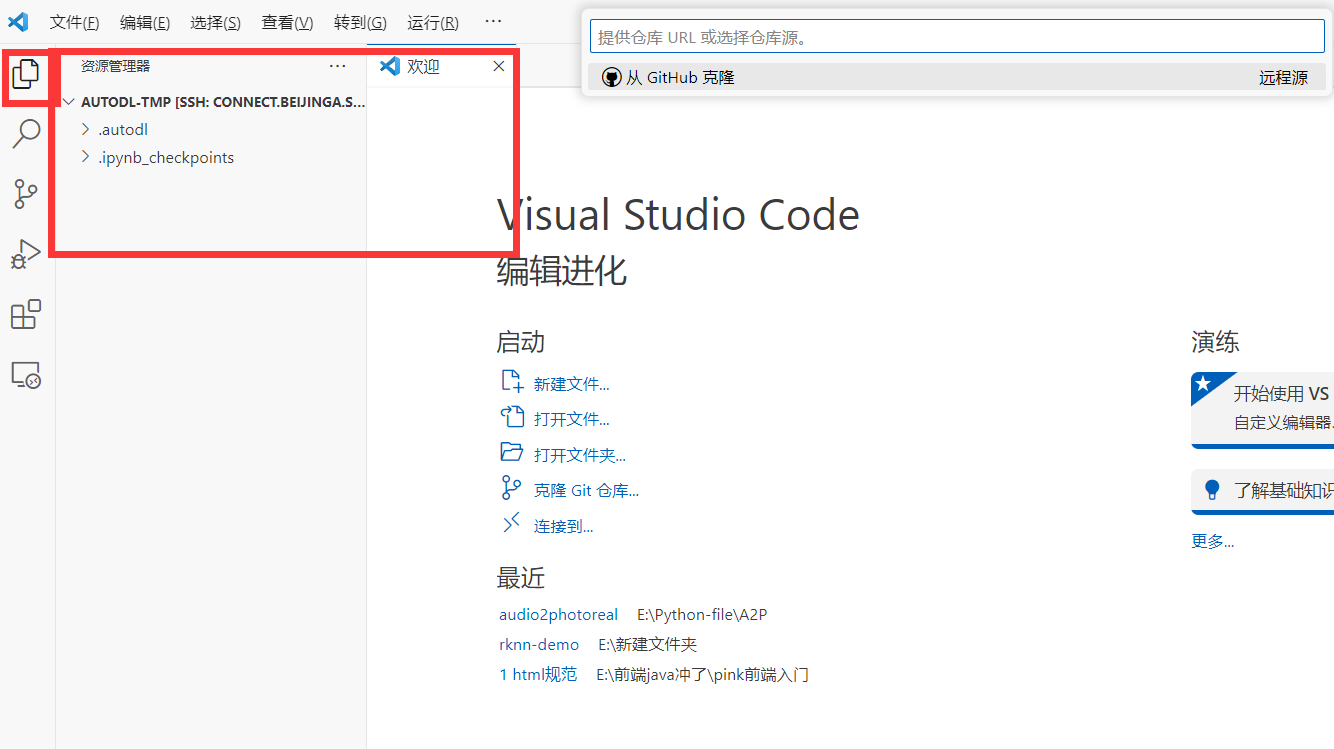The image size is (1334, 749).
Task: Click the path E:\前端java冲了\pink前端入门
Action: pyautogui.click(x=702, y=675)
